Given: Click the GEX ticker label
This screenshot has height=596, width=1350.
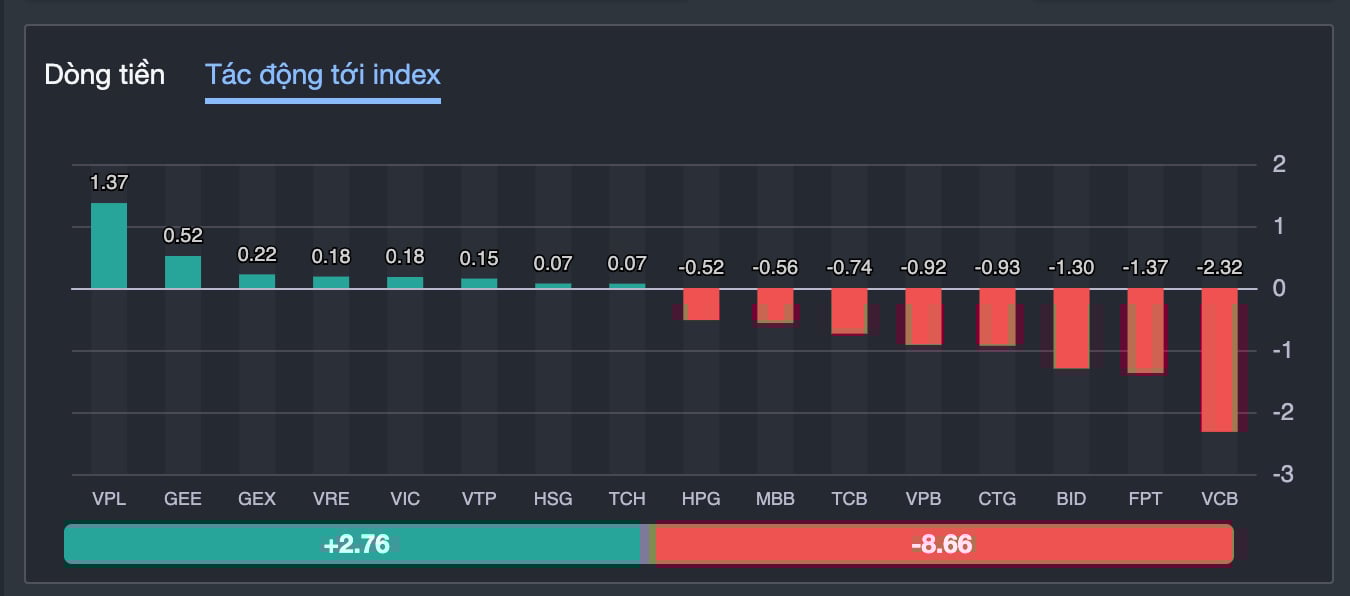Looking at the screenshot, I should [257, 498].
